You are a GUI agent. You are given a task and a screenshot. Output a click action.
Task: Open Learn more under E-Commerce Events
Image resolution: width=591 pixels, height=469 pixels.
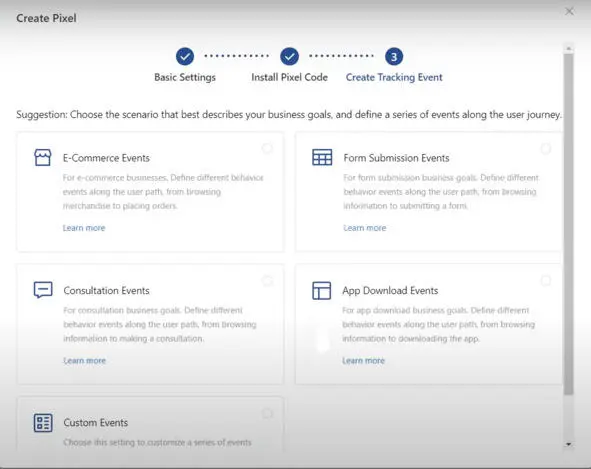[84, 228]
